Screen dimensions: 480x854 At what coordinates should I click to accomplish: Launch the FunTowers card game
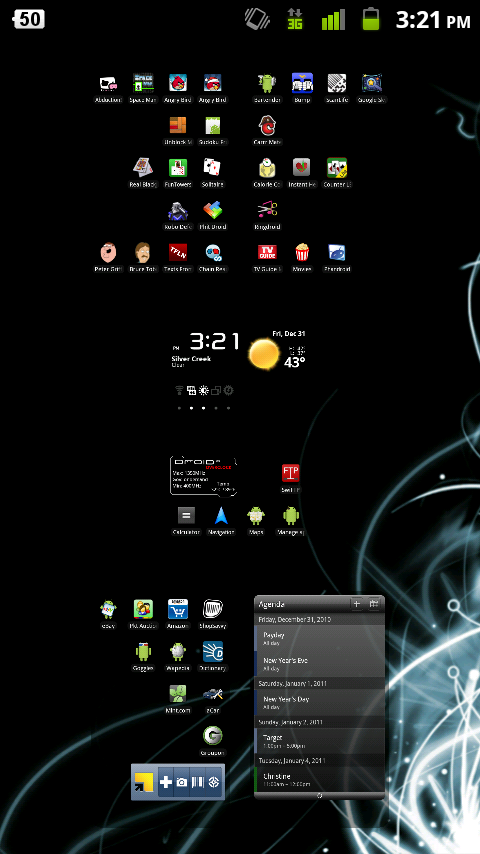pos(178,168)
